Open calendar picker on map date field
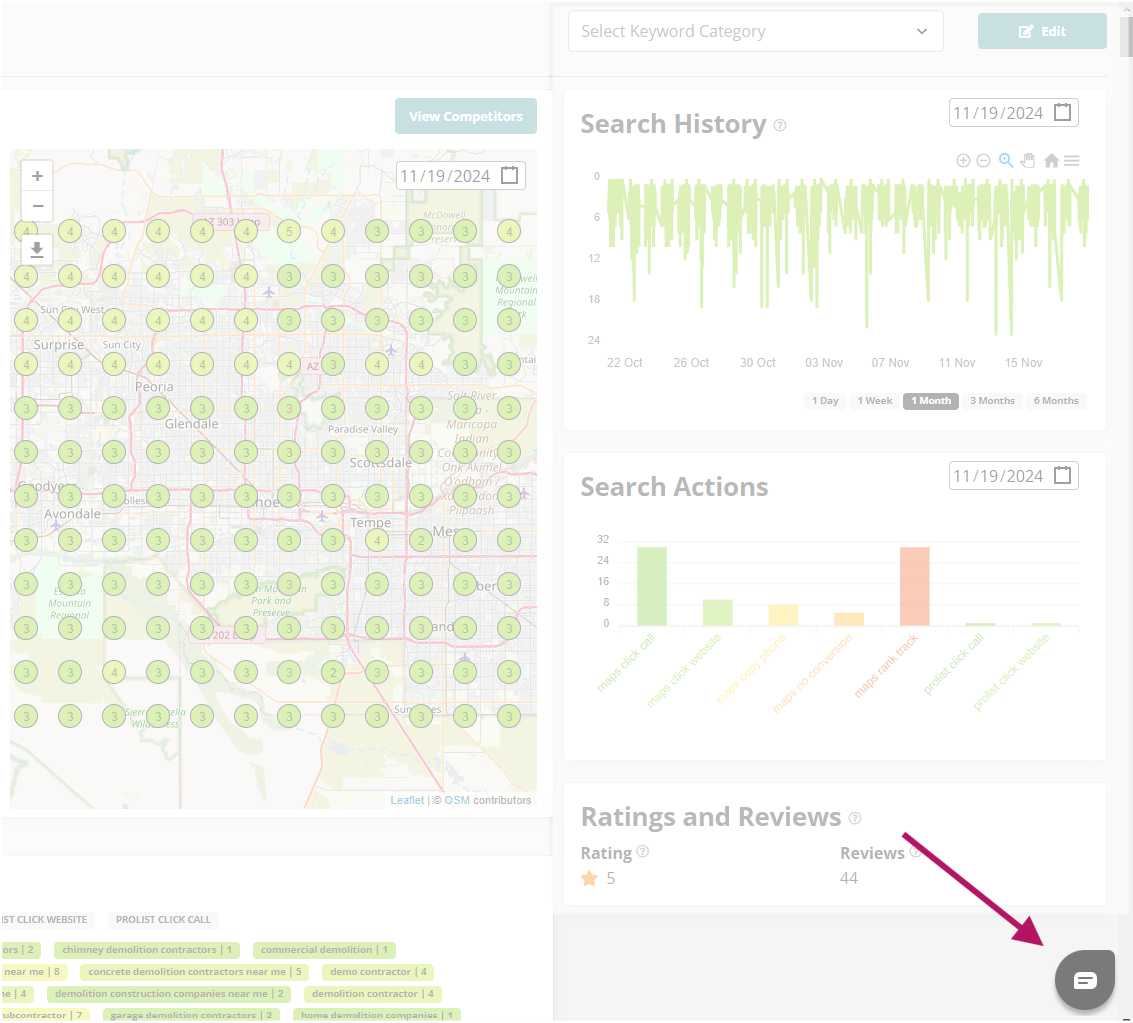 pos(510,176)
